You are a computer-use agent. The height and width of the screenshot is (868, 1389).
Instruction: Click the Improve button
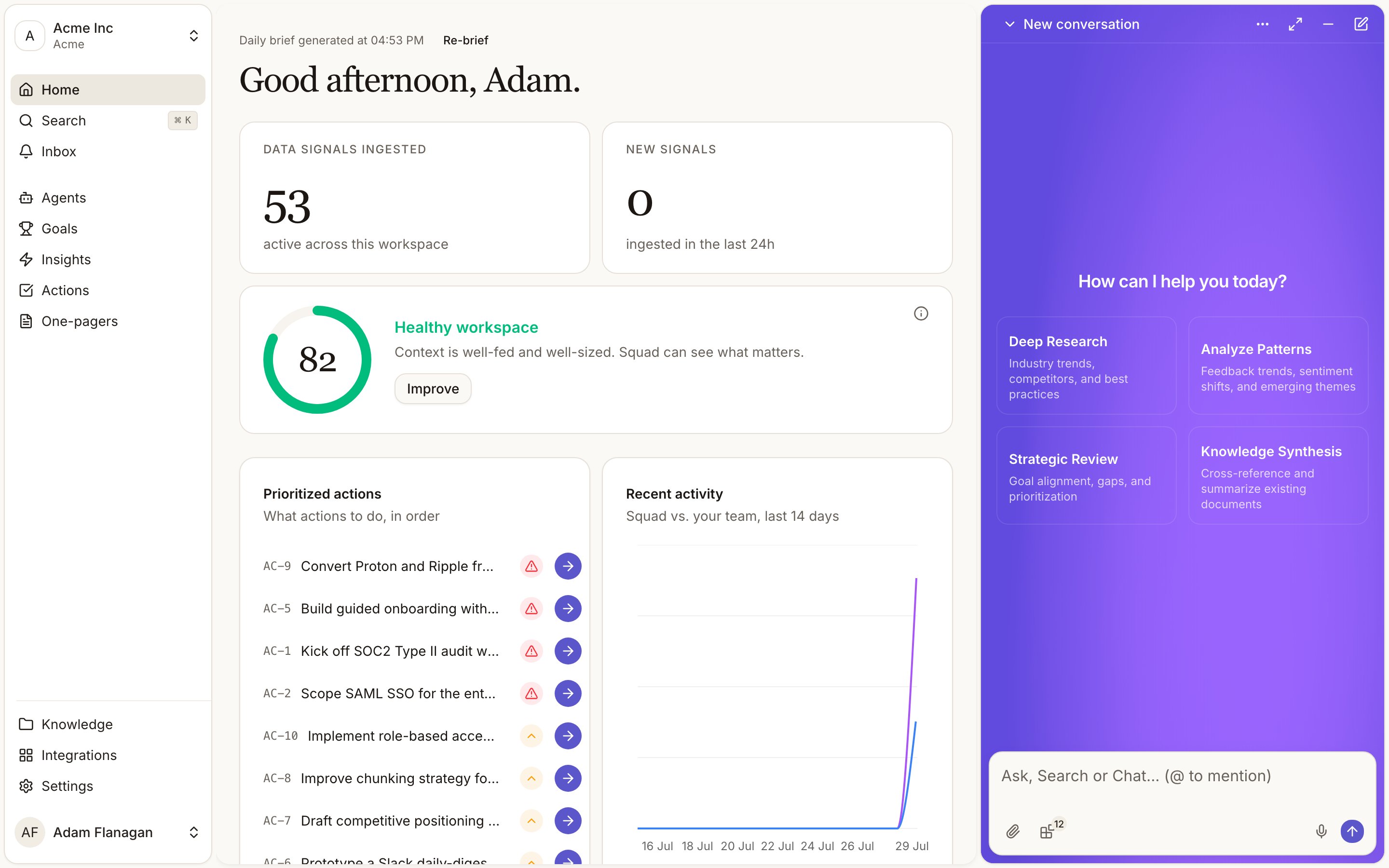[x=433, y=389]
